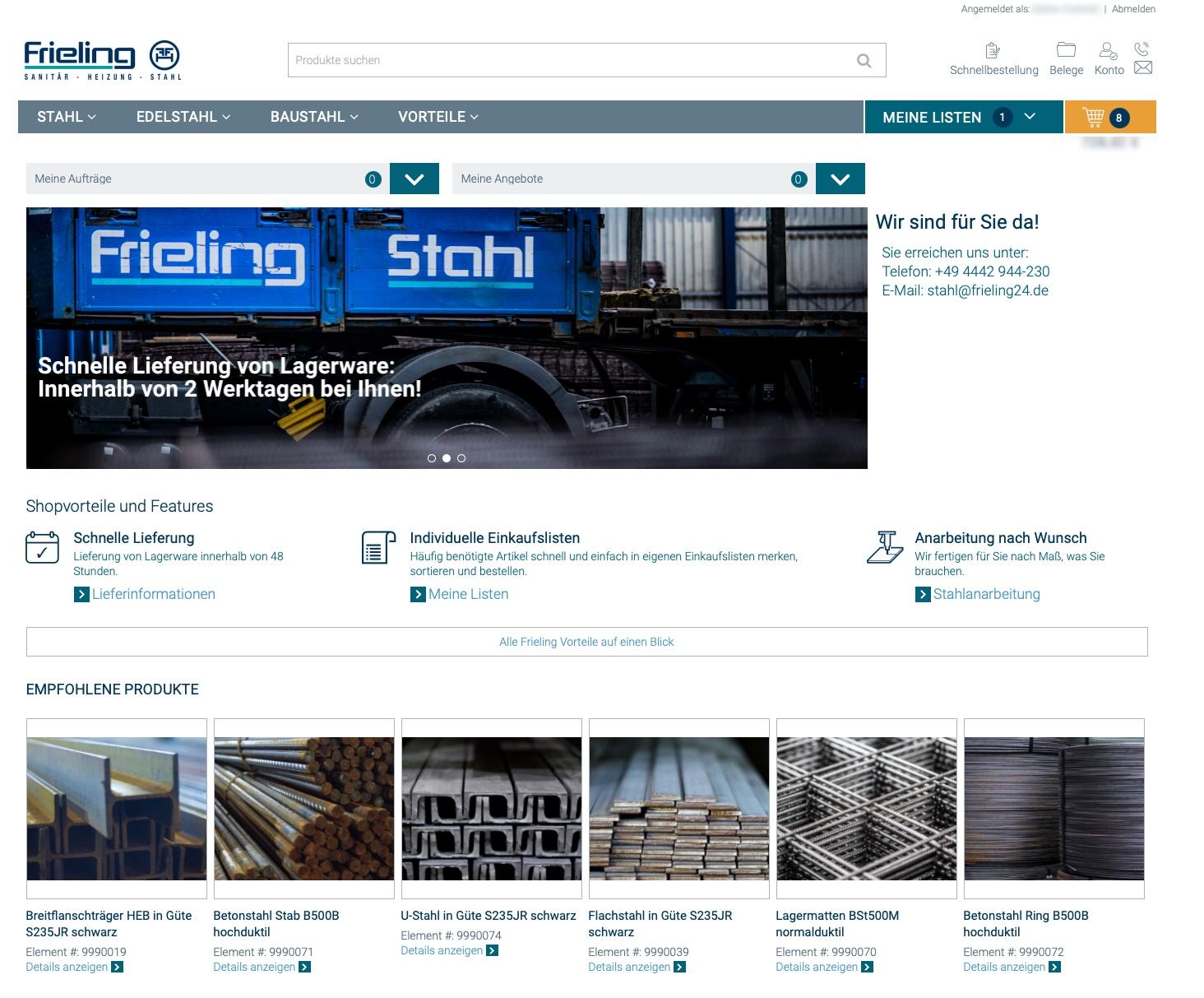Click product title Lagermatten BSt500M normalduktil
The height and width of the screenshot is (998, 1204).
[837, 924]
